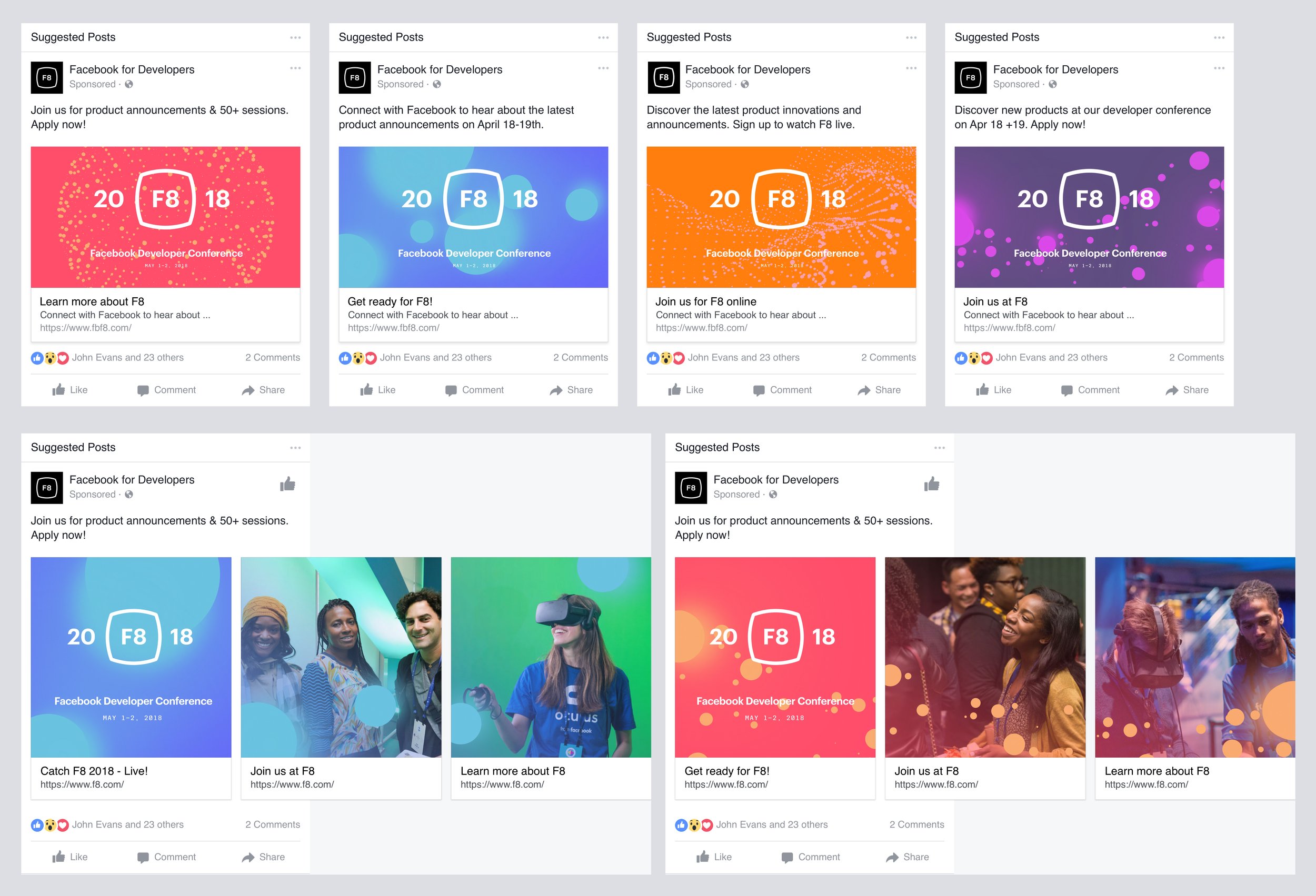
Task: Open the VR headset green carousel image
Action: (551, 657)
